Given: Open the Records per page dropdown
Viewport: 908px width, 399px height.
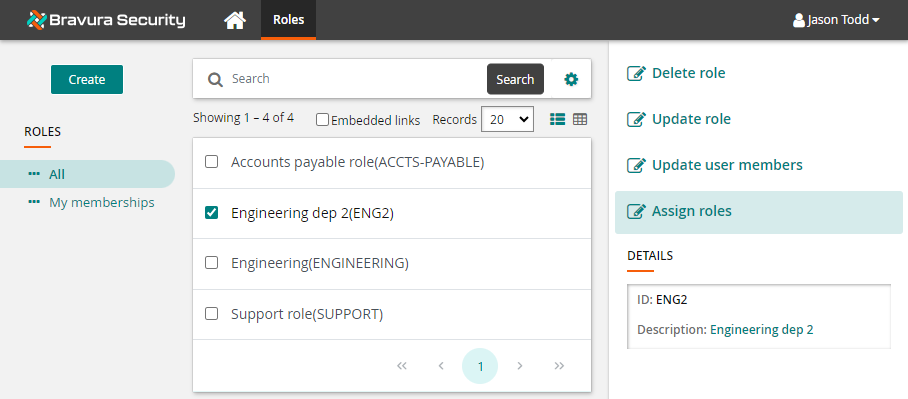Looking at the screenshot, I should [x=507, y=119].
